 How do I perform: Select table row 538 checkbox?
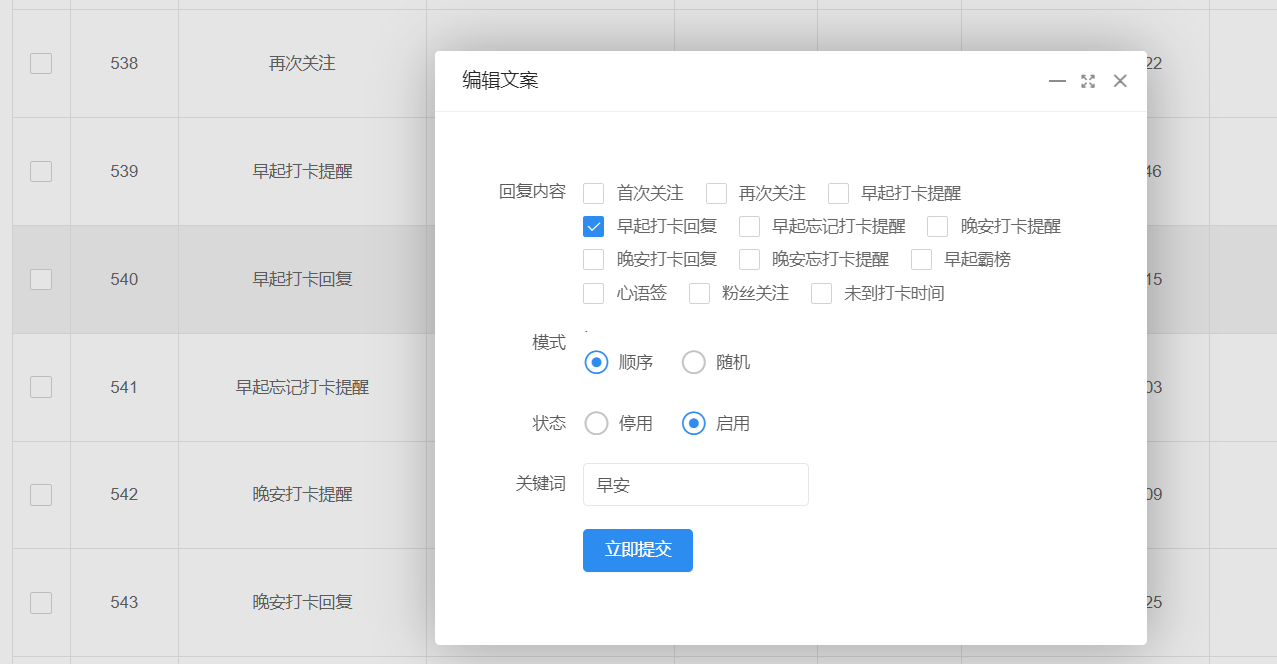pyautogui.click(x=41, y=63)
